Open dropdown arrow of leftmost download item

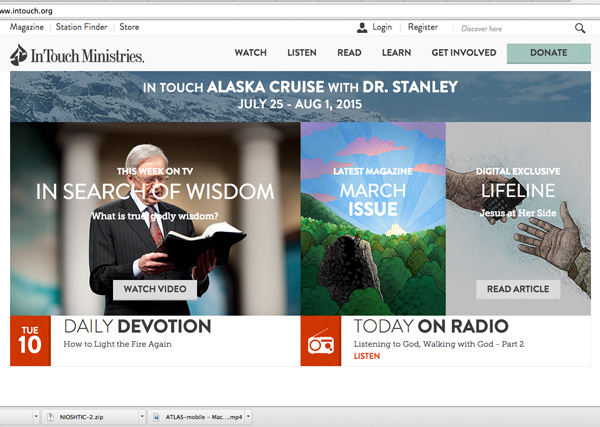36,416
